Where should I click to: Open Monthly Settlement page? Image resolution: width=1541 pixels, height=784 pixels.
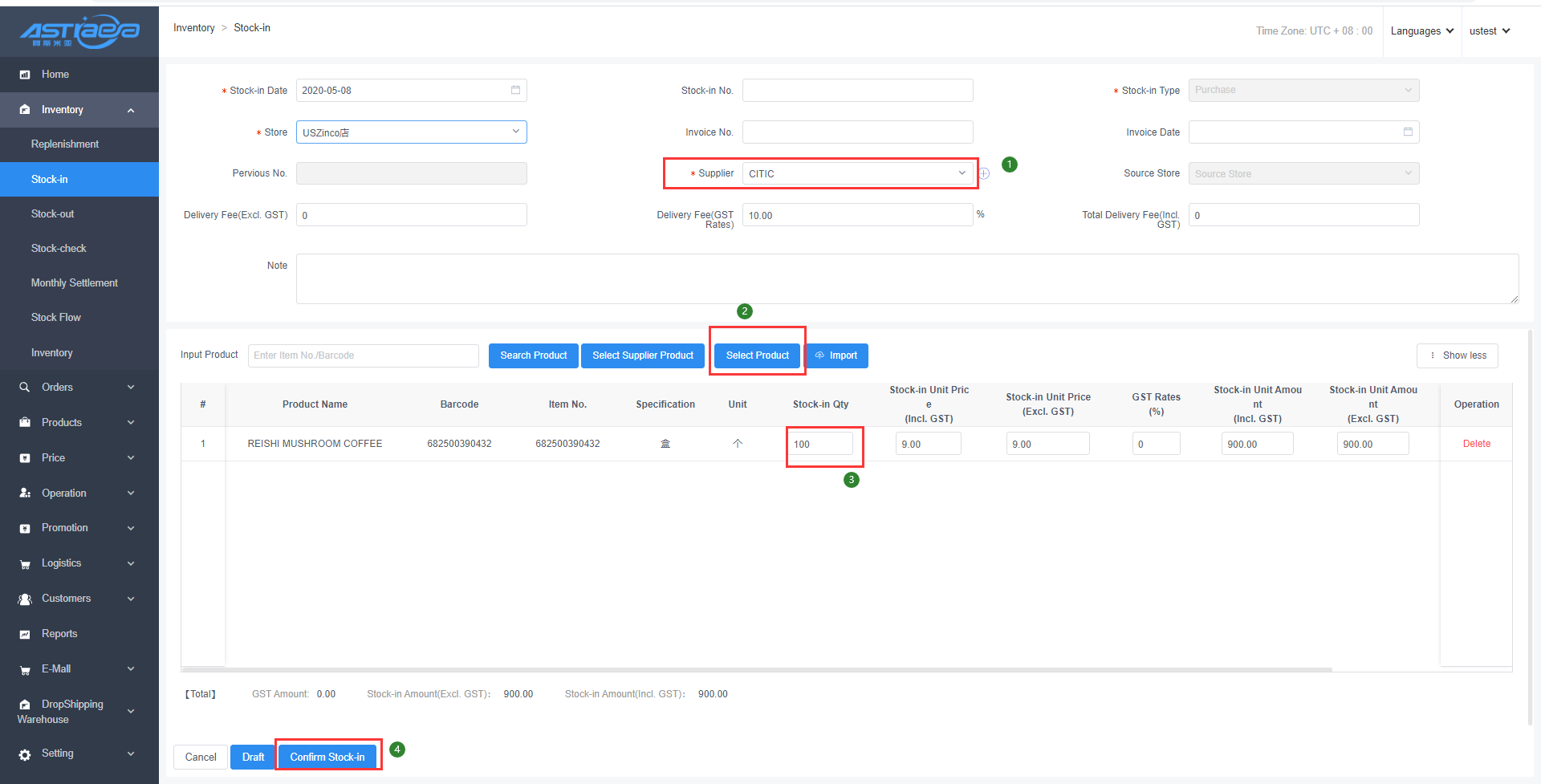click(x=75, y=283)
